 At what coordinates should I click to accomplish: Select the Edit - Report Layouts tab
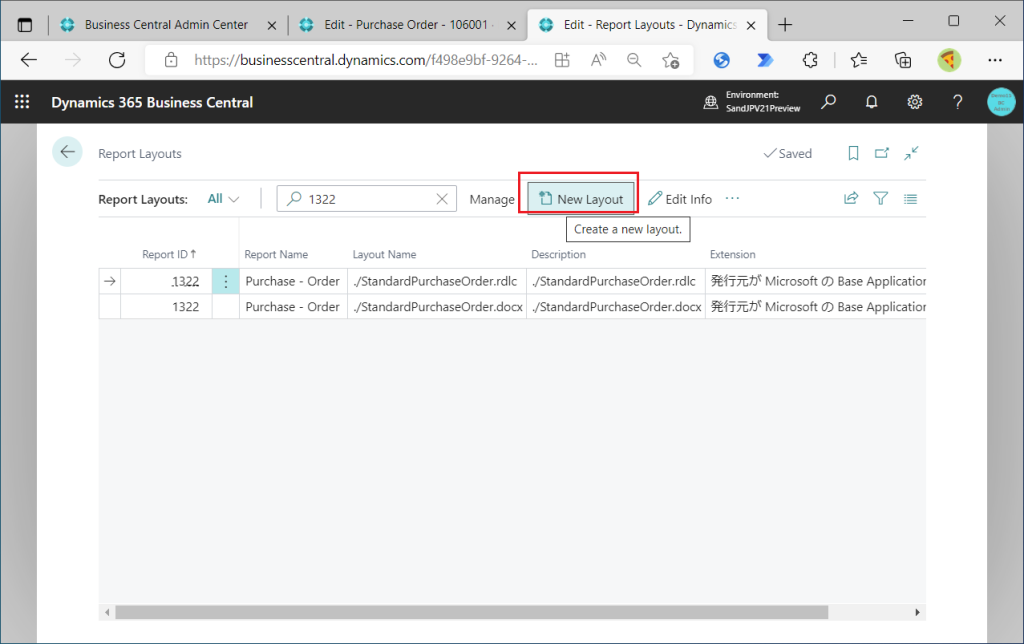click(648, 25)
